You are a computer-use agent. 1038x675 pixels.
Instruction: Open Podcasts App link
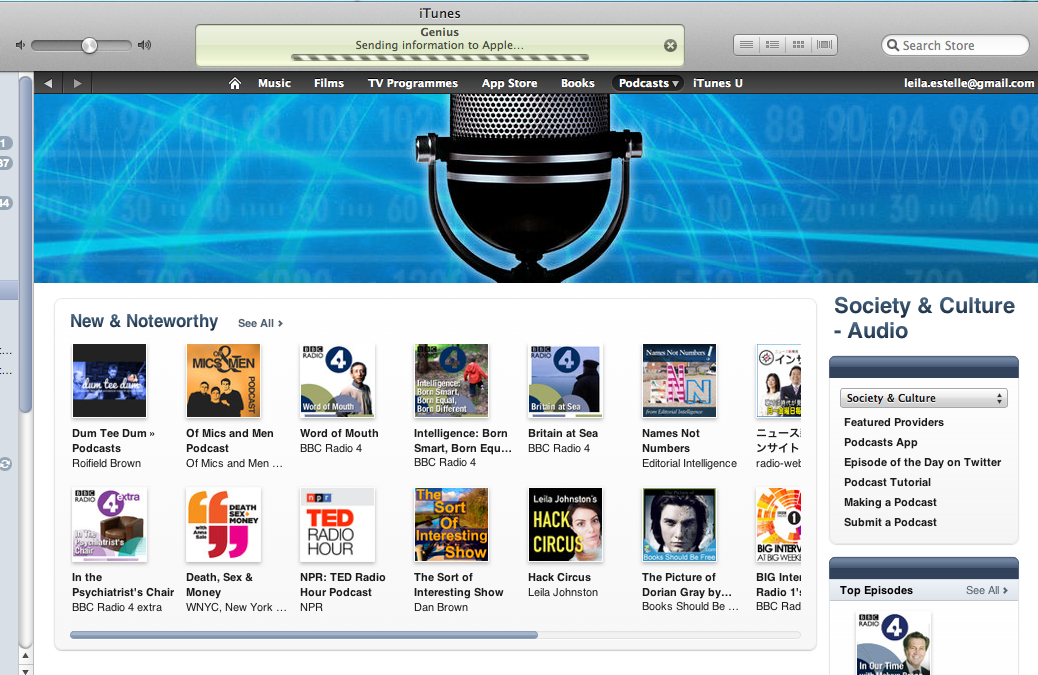coord(880,443)
